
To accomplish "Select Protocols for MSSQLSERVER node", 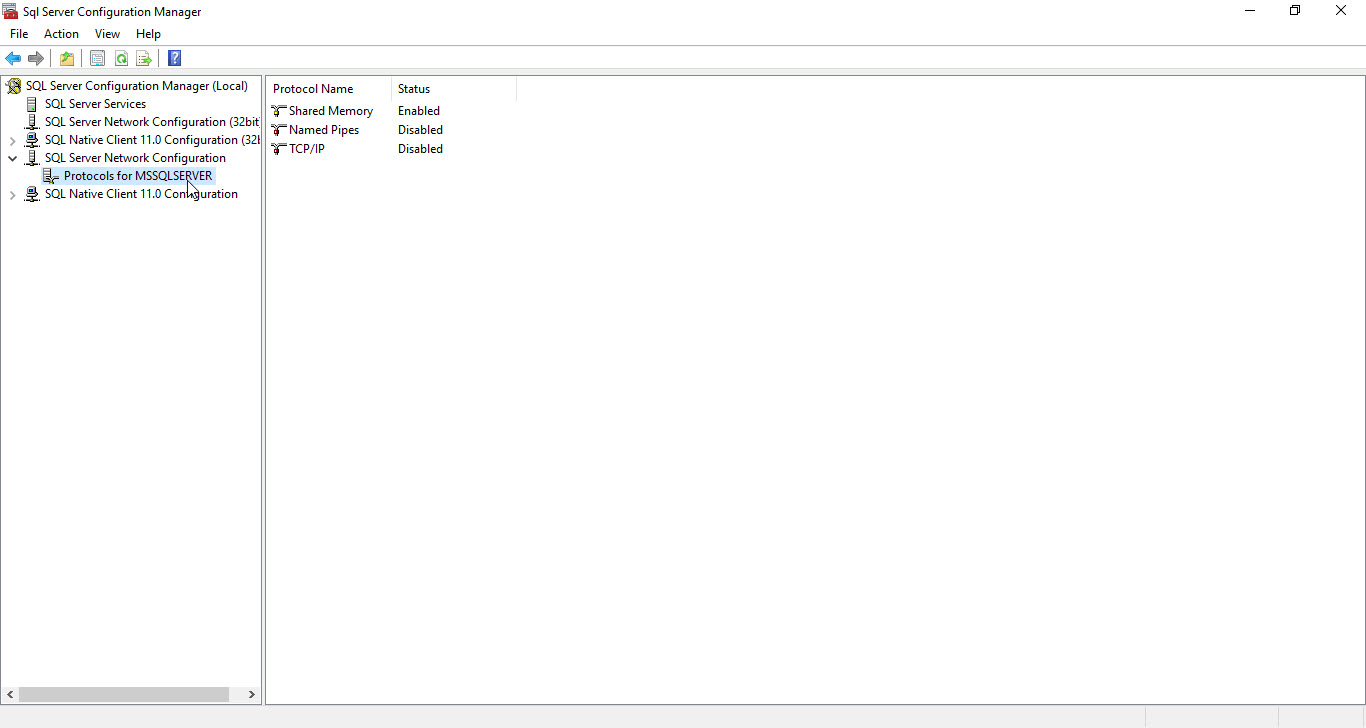I will point(136,175).
